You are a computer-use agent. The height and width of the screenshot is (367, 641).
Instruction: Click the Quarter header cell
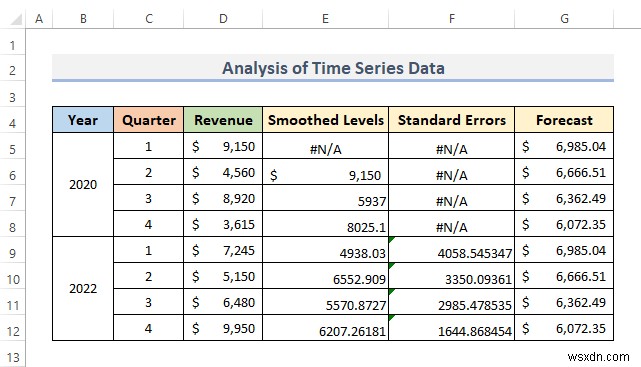149,120
